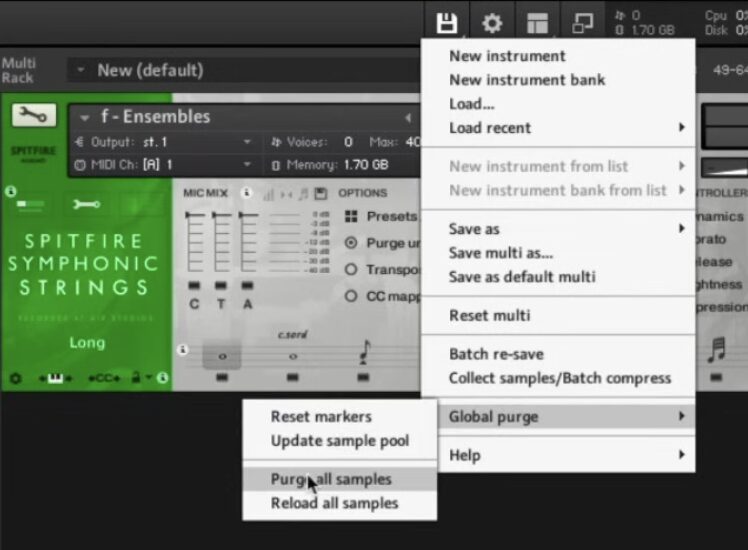
Task: Click the workspace layout panel icon
Action: click(537, 22)
